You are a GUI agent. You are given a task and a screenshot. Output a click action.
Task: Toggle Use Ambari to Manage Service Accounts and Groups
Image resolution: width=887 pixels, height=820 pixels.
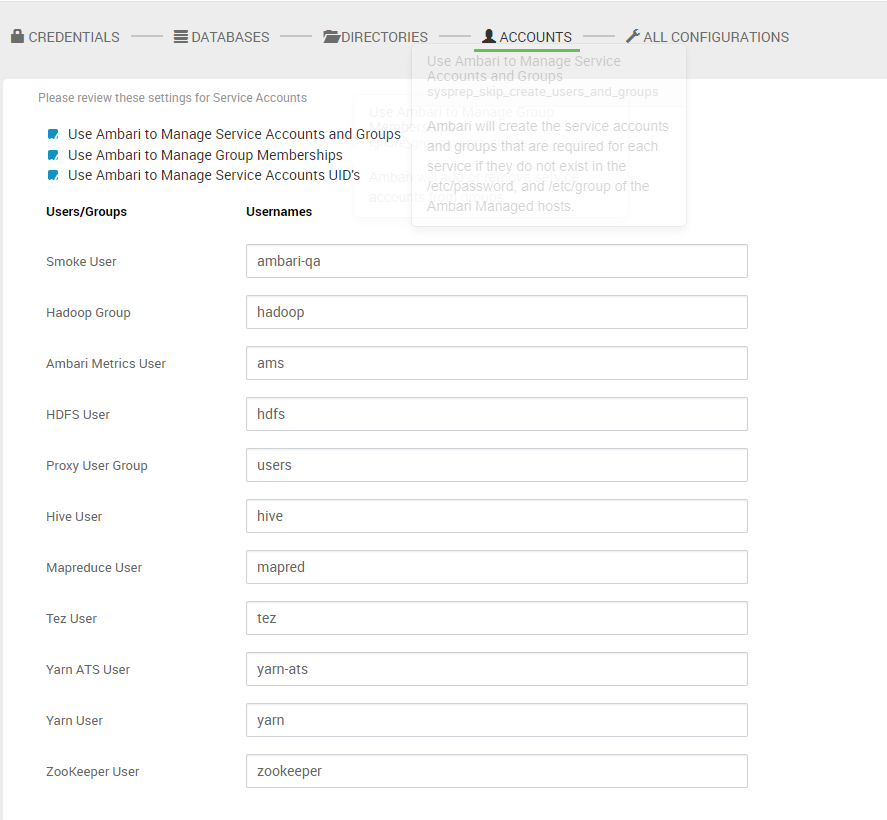point(53,134)
